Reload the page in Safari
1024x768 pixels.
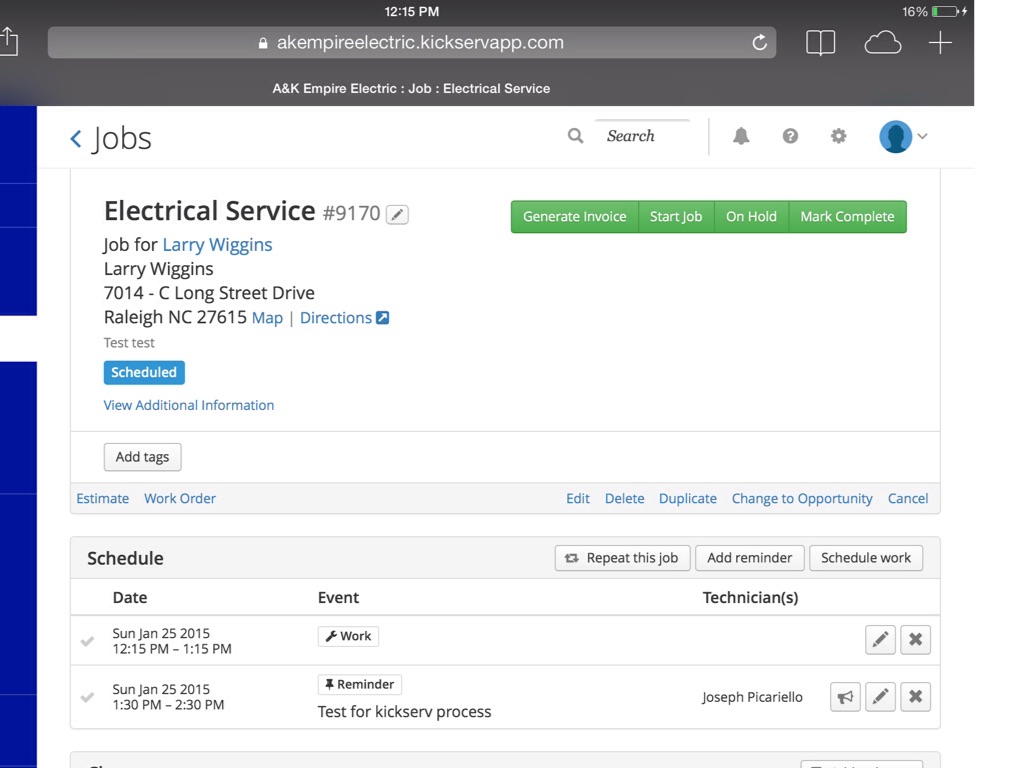(x=759, y=43)
